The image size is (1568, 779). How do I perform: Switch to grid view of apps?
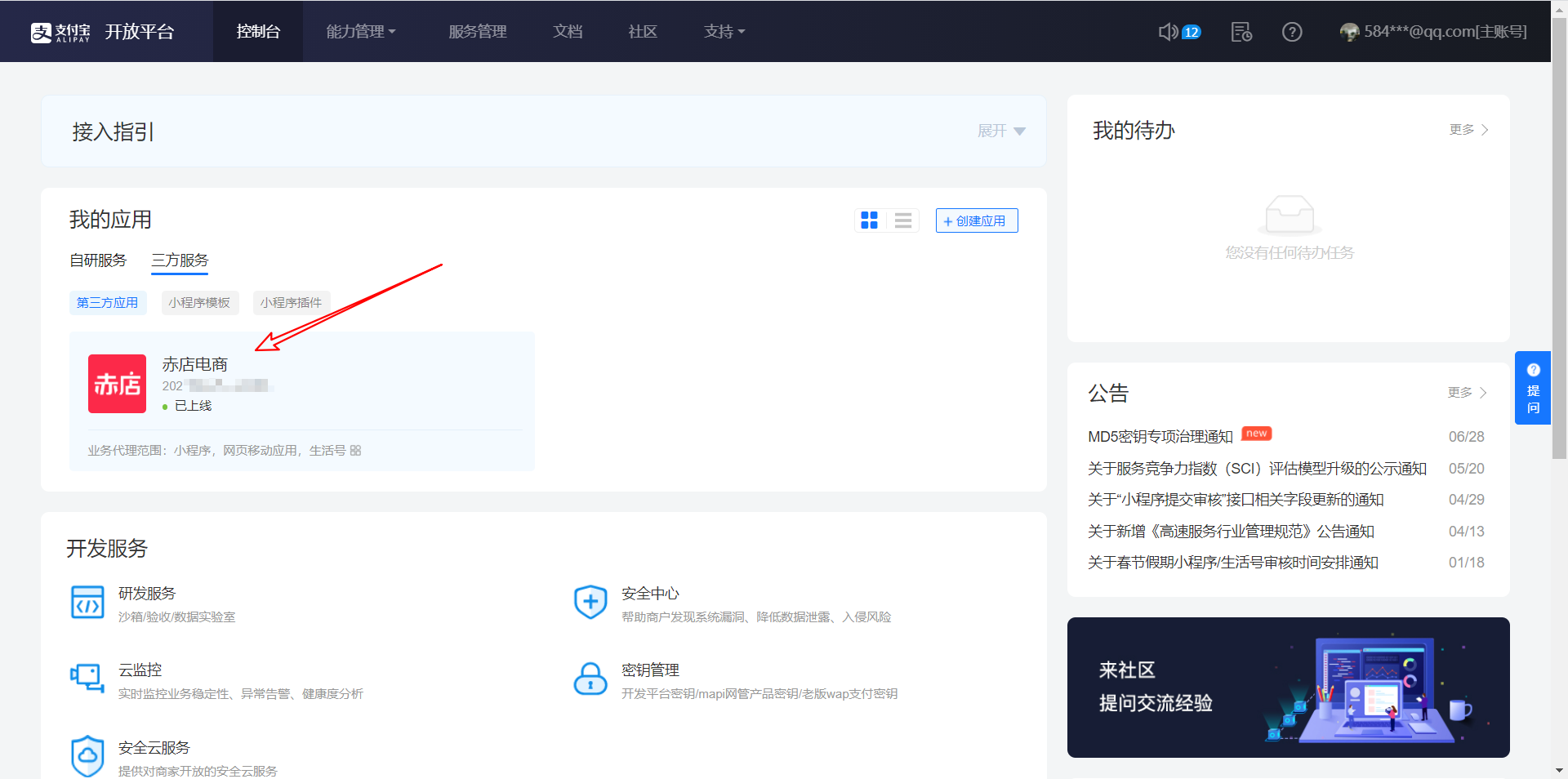point(869,220)
